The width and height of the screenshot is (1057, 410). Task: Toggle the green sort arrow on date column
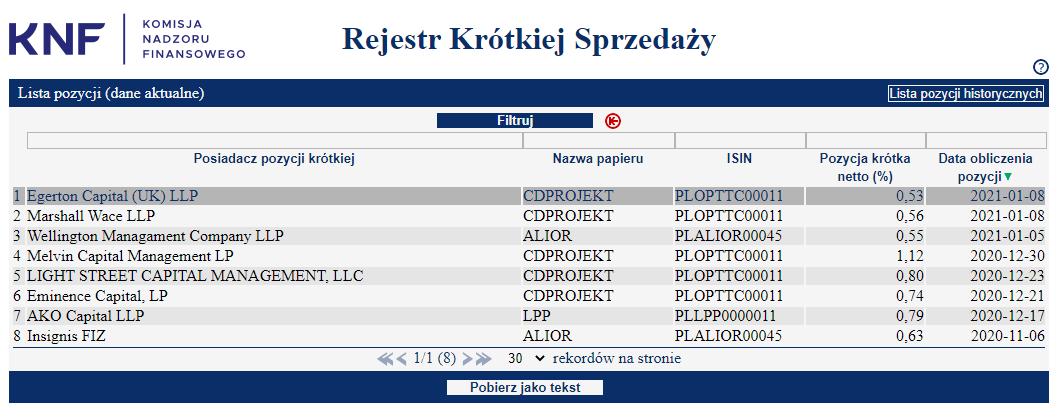[1008, 177]
